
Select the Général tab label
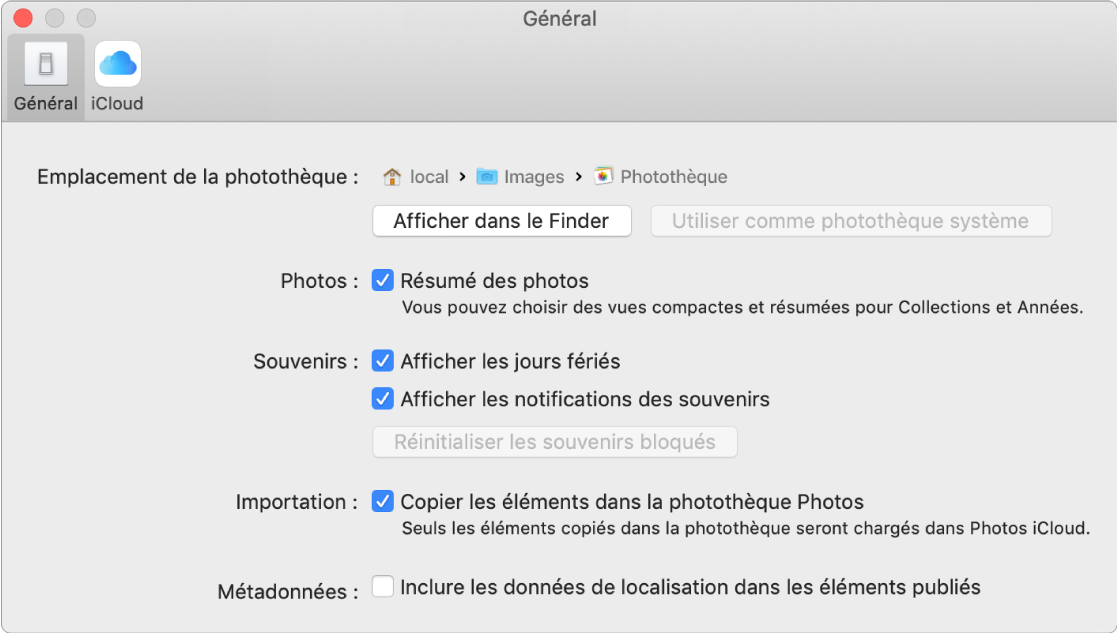[45, 103]
